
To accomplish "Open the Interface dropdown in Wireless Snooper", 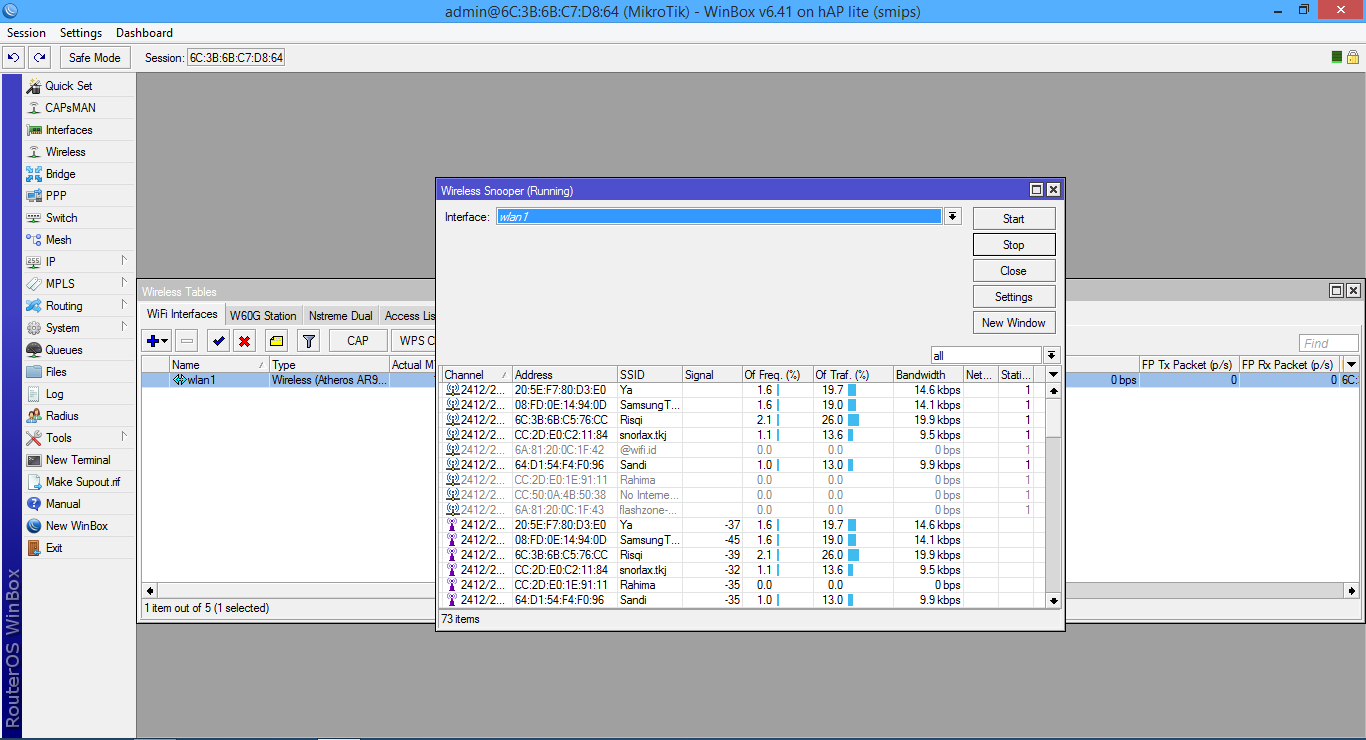I will coord(950,216).
